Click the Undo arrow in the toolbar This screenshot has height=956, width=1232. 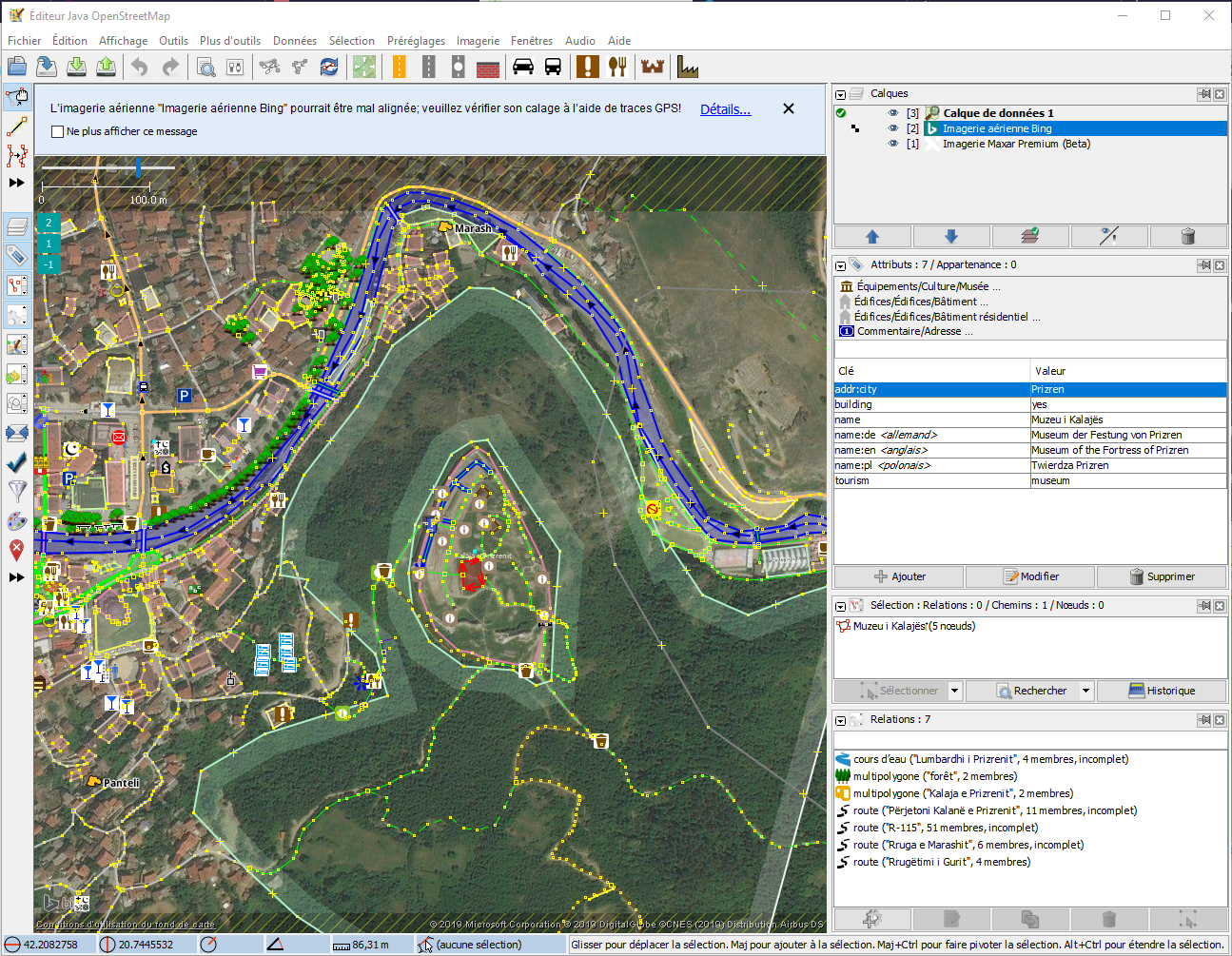pyautogui.click(x=140, y=67)
